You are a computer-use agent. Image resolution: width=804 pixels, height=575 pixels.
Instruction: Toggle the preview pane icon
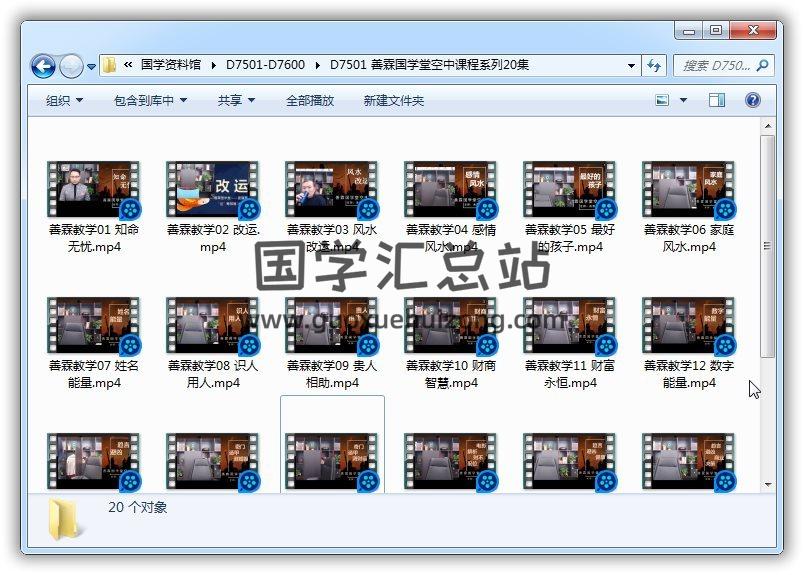tap(717, 100)
